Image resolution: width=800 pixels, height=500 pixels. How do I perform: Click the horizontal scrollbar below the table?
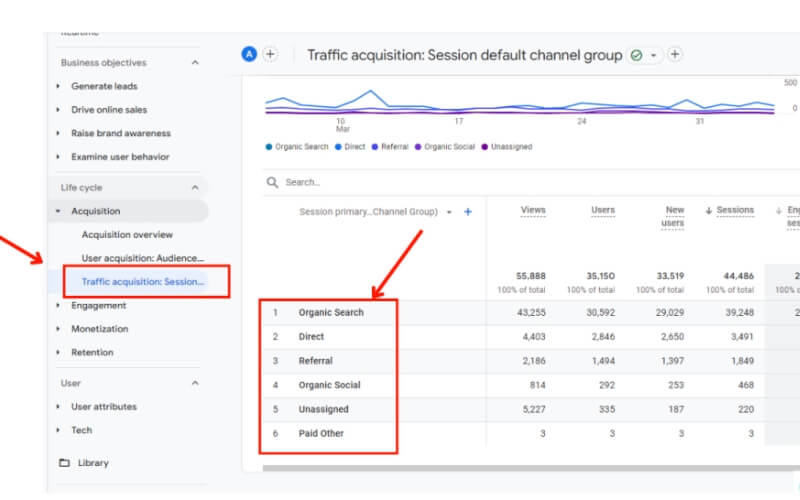tap(531, 468)
